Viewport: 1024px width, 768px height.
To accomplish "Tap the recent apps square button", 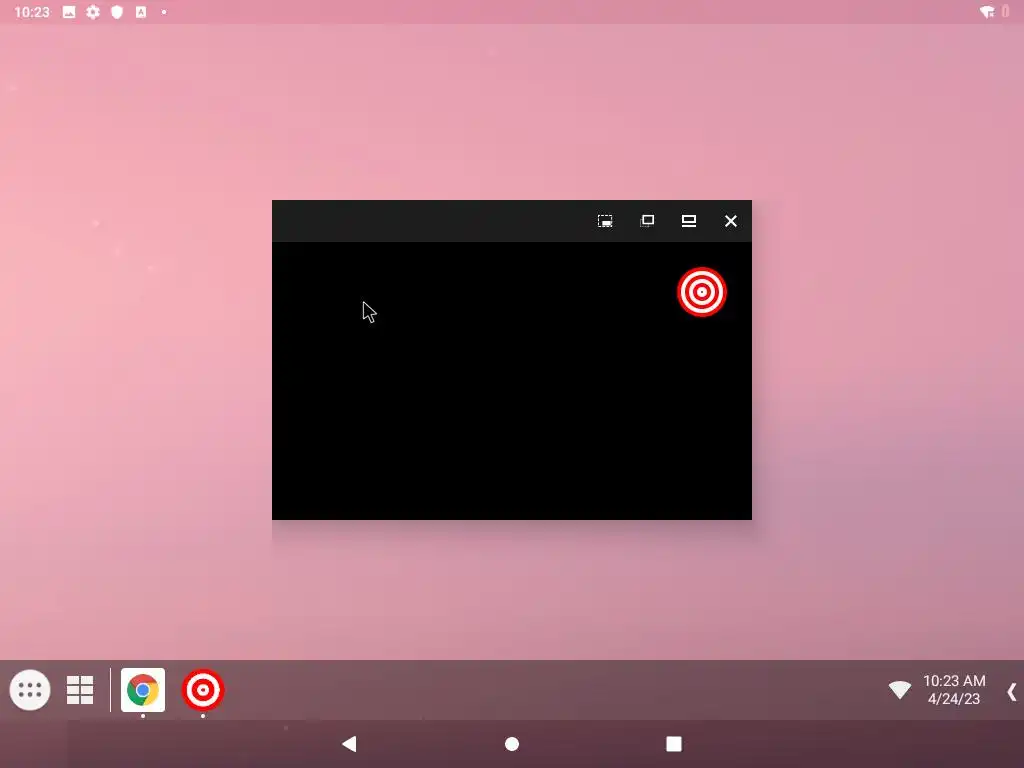I will 674,744.
